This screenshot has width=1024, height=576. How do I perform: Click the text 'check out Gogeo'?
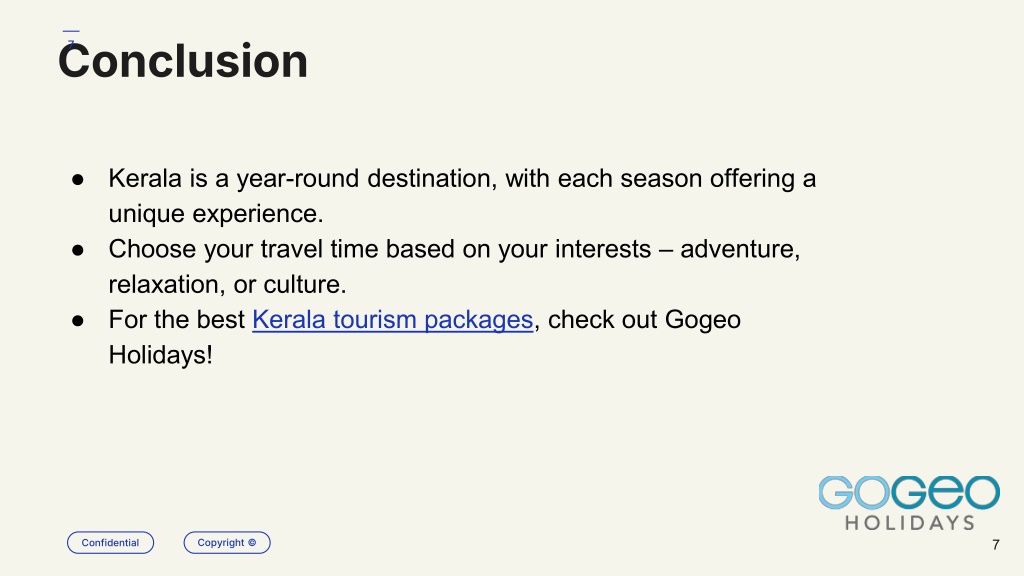[644, 319]
